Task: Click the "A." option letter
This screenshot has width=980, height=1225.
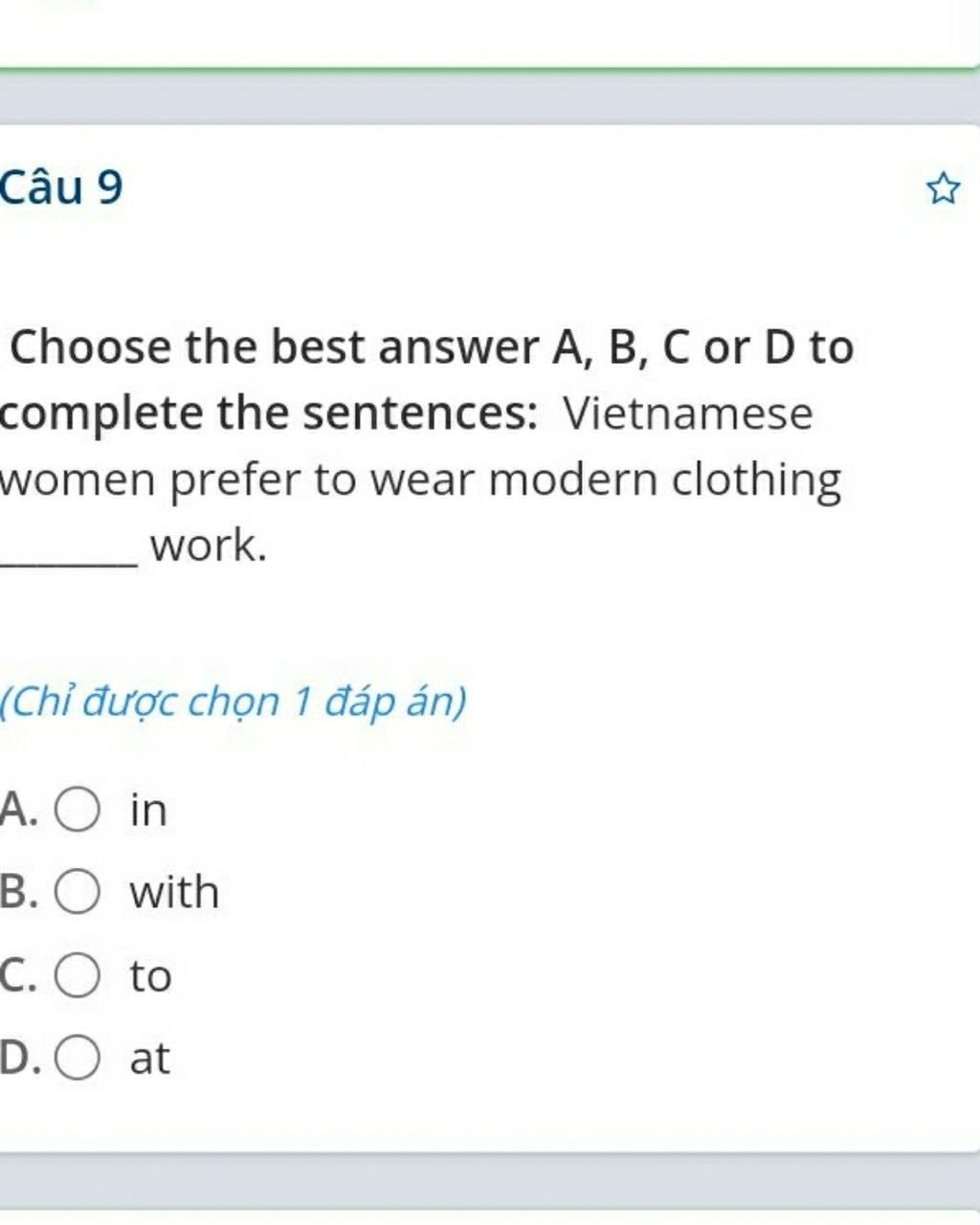Action: (19, 810)
